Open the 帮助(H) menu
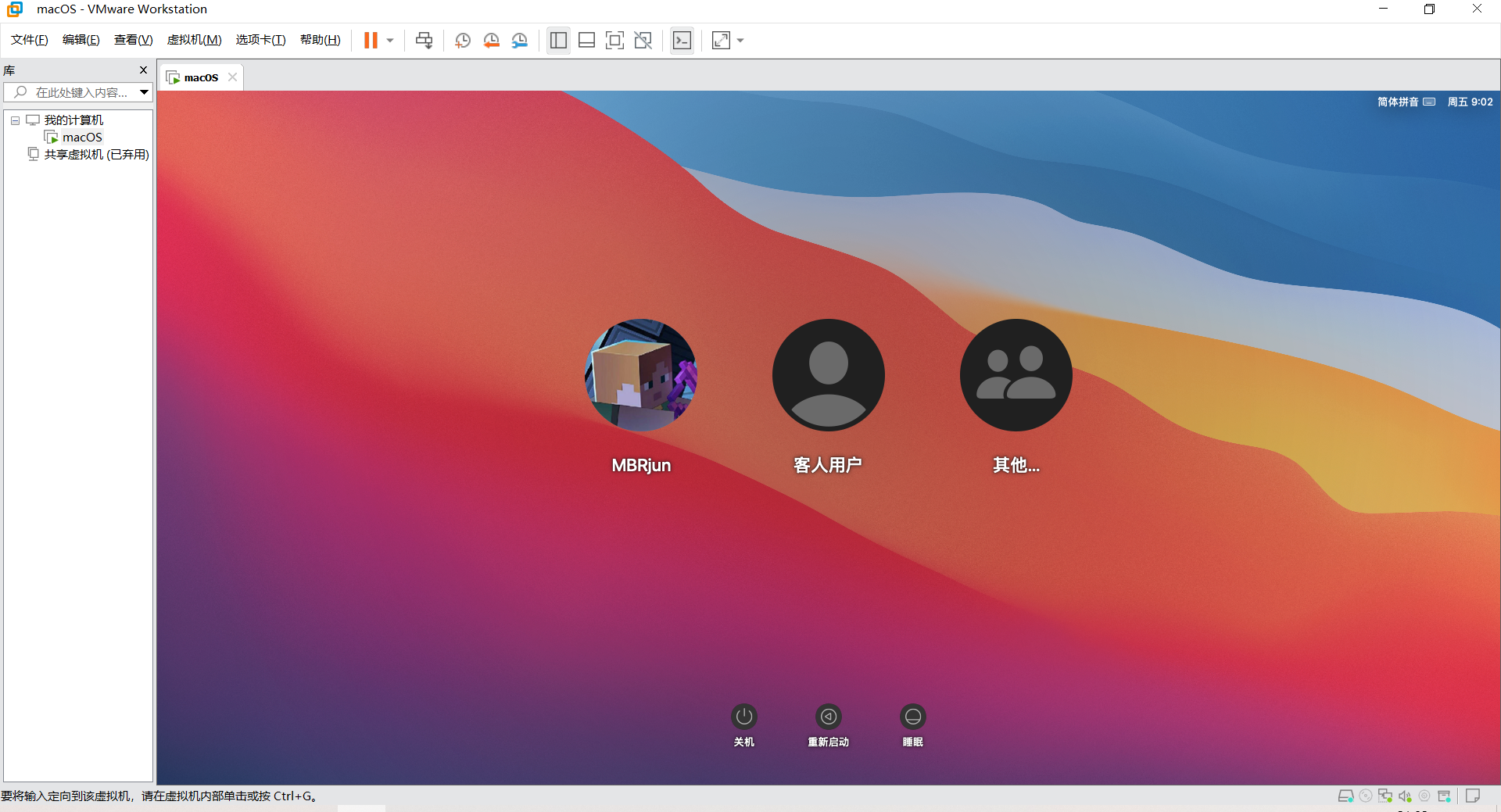 click(x=321, y=40)
